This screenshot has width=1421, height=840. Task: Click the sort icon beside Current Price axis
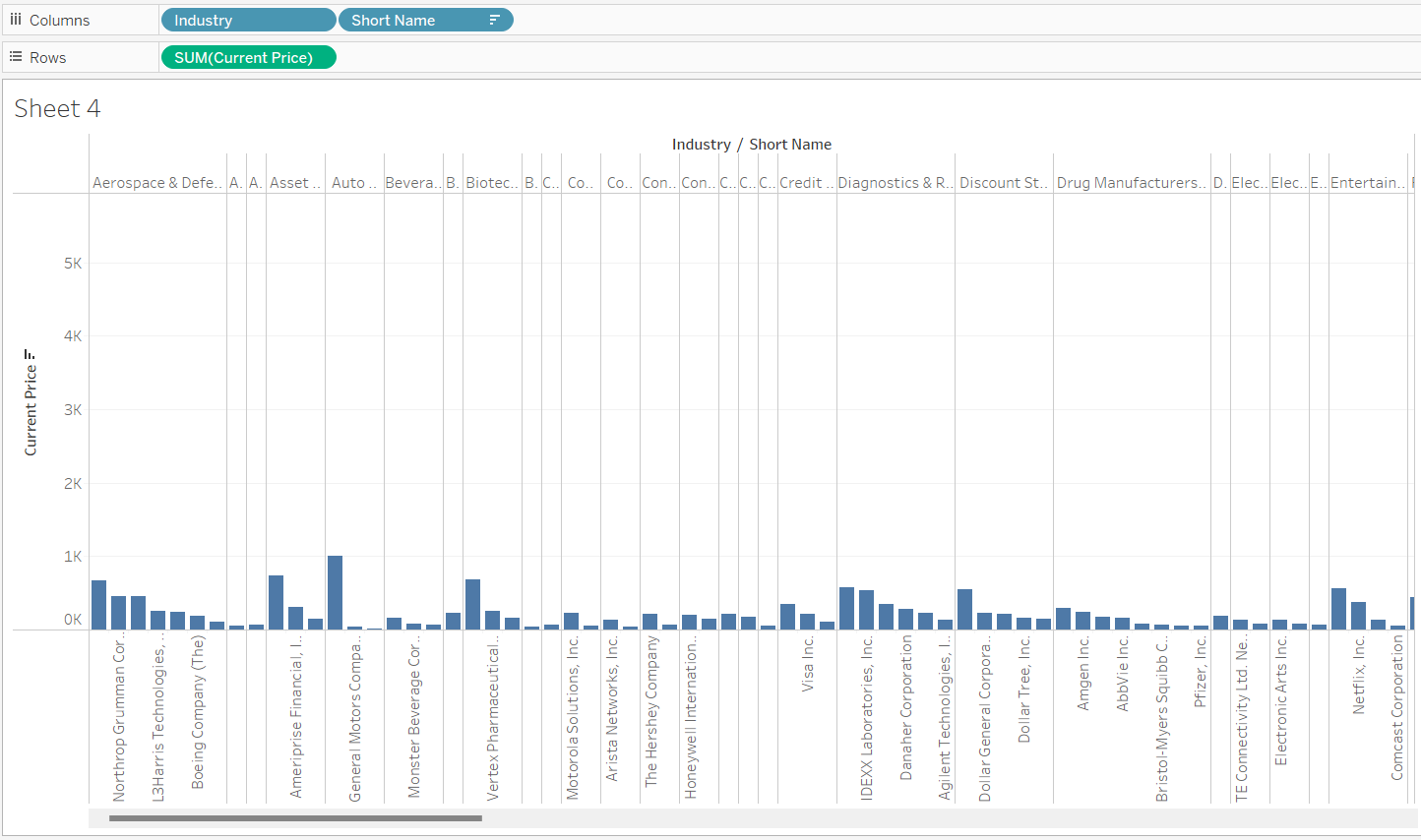[31, 355]
